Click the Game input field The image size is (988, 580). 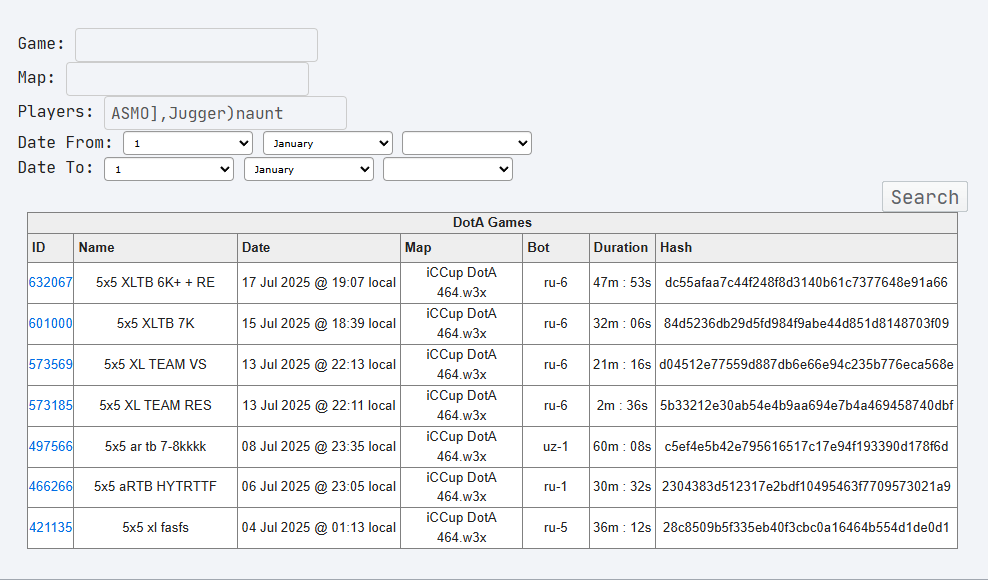196,45
